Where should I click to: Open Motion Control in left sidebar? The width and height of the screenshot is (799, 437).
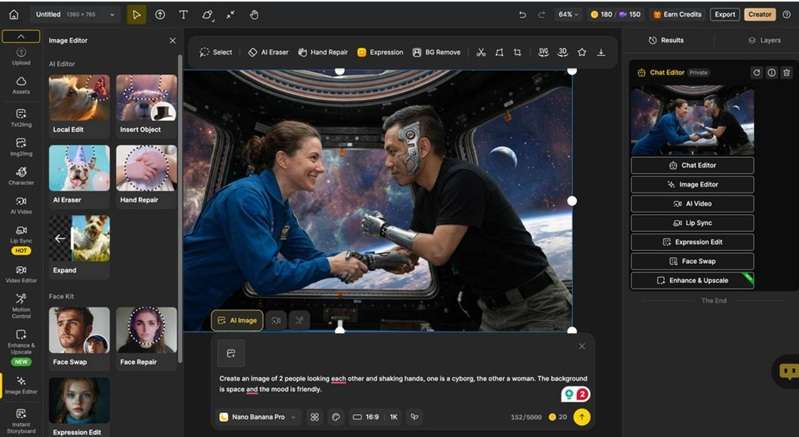point(21,306)
